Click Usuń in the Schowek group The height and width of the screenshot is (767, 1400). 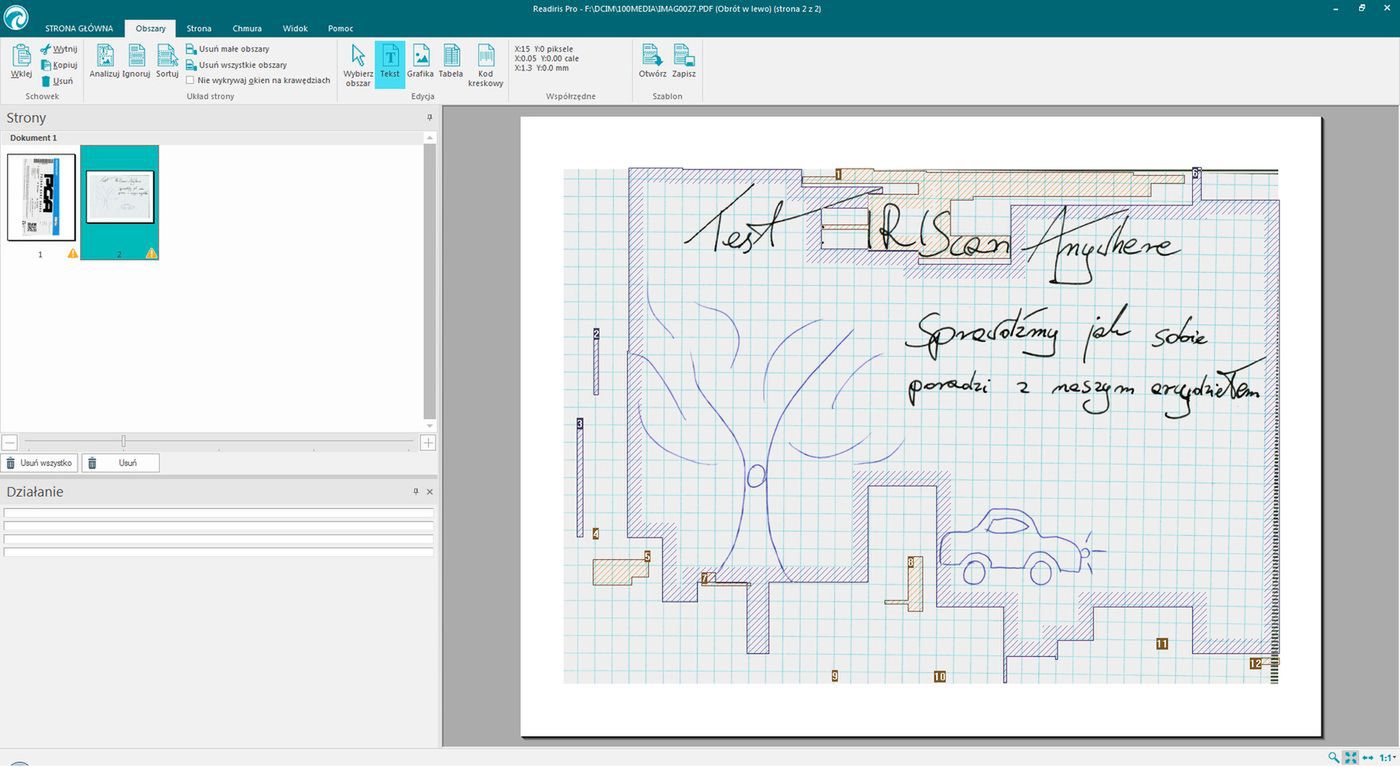pos(57,81)
